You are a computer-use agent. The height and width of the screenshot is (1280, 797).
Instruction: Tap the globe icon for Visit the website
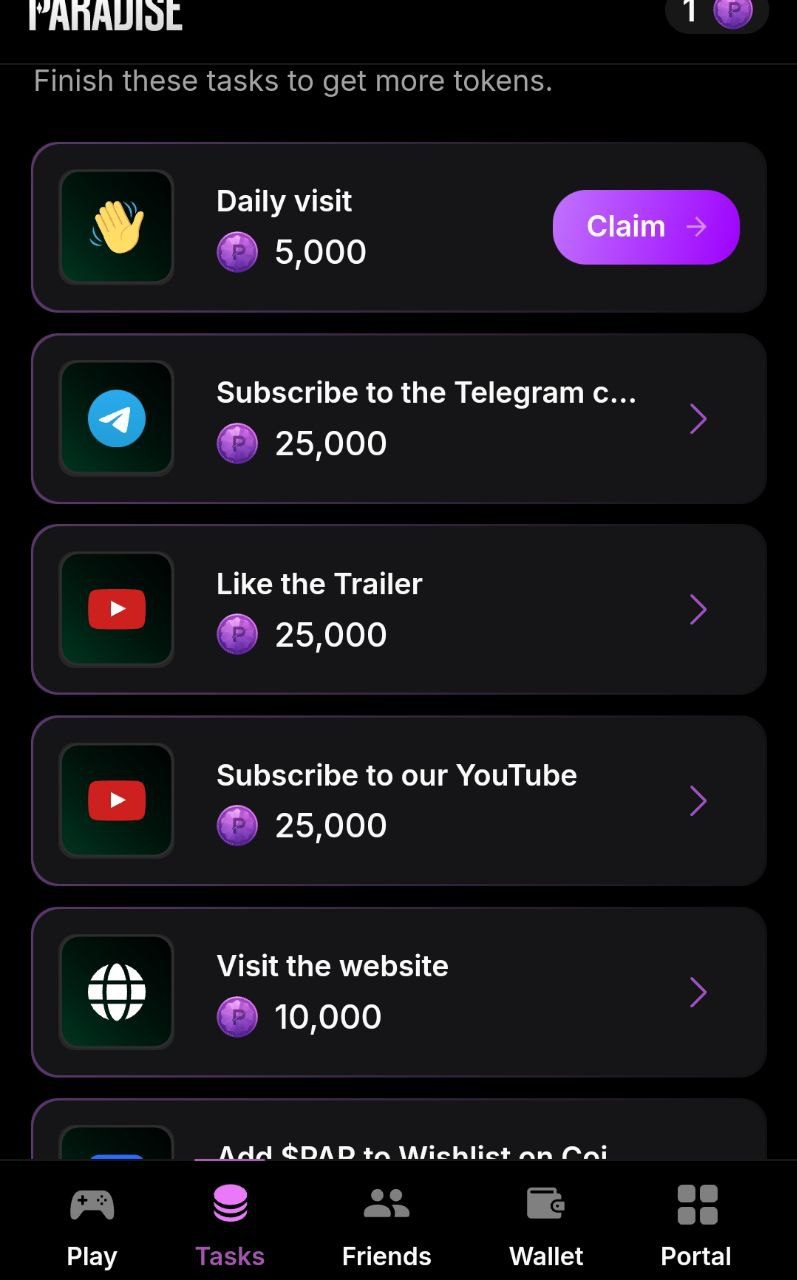(x=116, y=991)
